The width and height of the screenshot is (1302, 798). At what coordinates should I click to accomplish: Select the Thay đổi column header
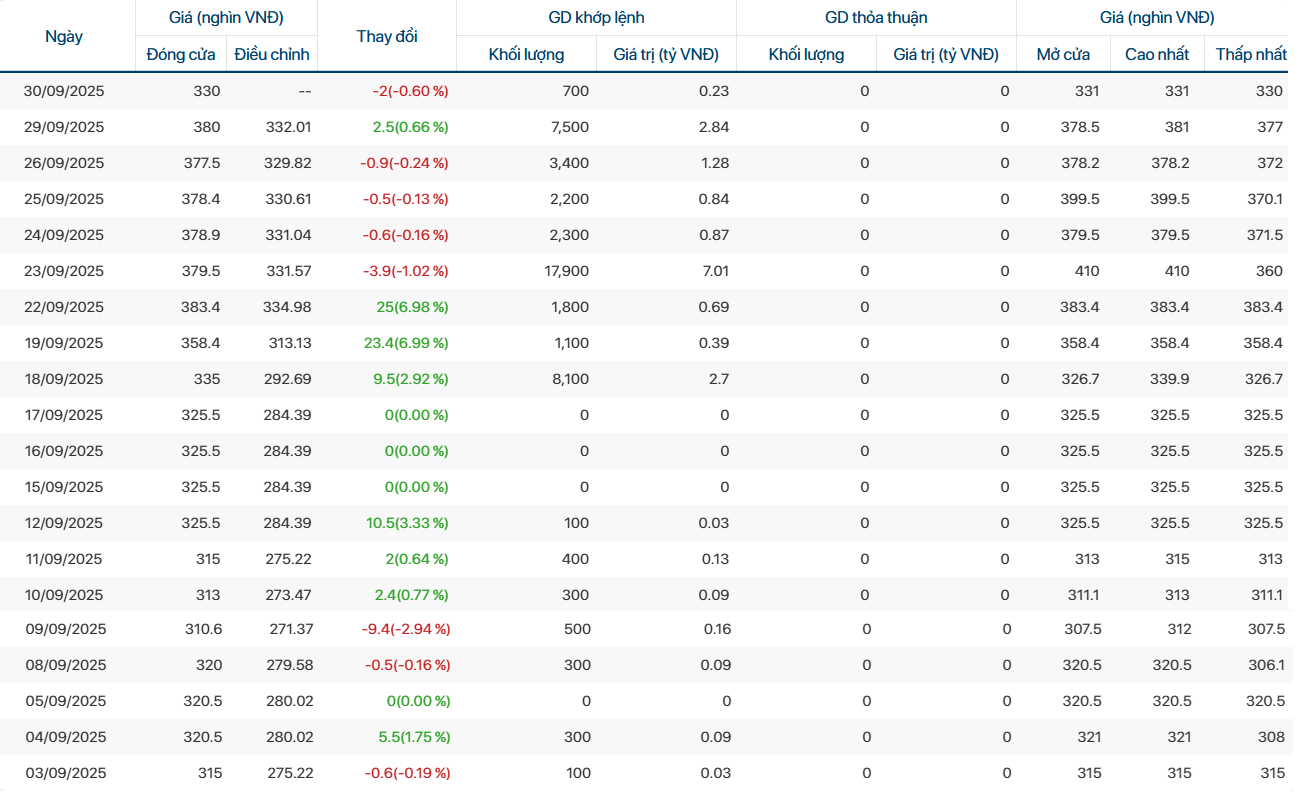coord(387,36)
